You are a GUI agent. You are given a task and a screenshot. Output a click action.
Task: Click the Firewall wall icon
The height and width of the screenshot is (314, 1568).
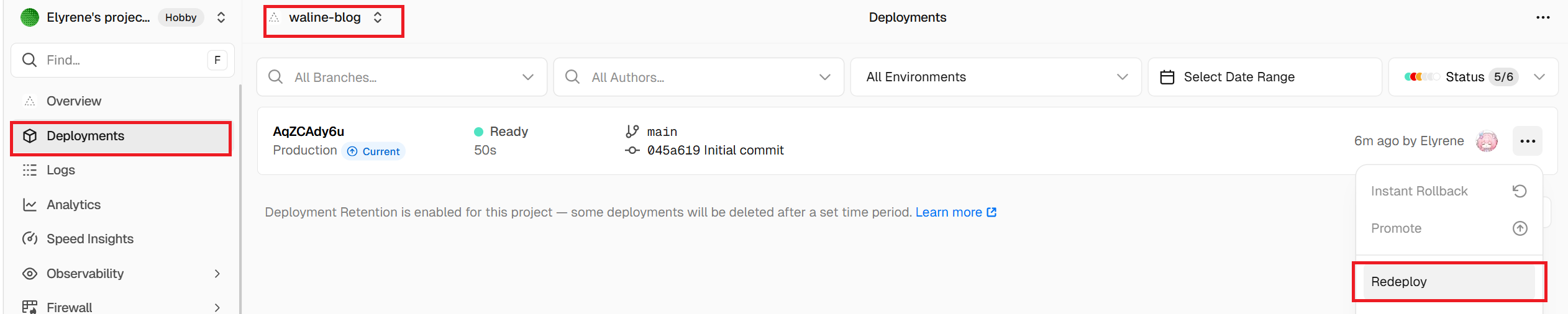click(29, 307)
